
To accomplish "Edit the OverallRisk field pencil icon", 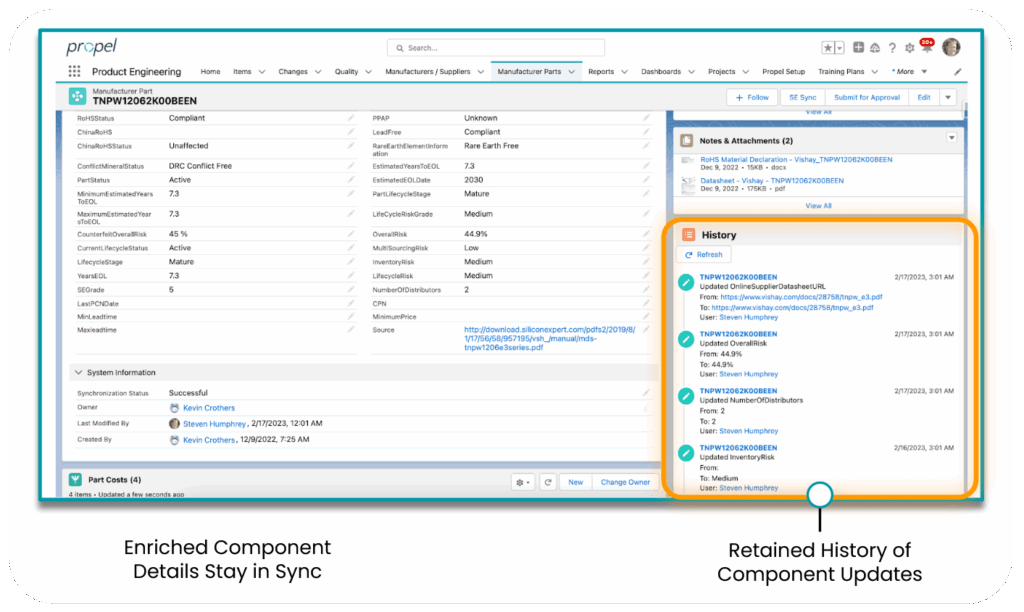I will click(x=646, y=234).
